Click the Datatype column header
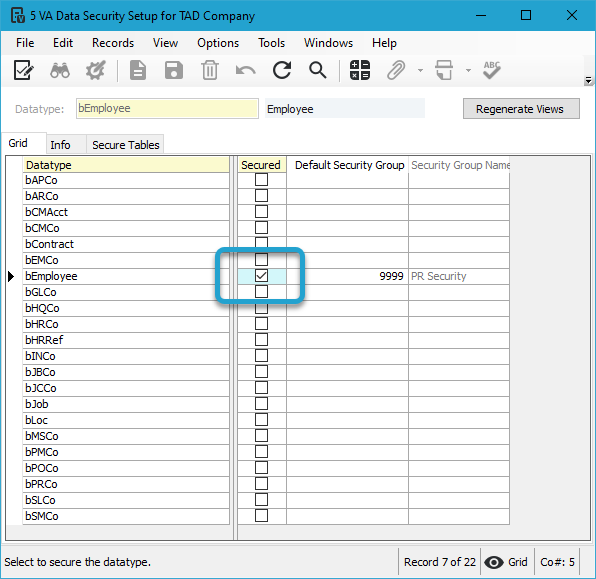 point(126,165)
